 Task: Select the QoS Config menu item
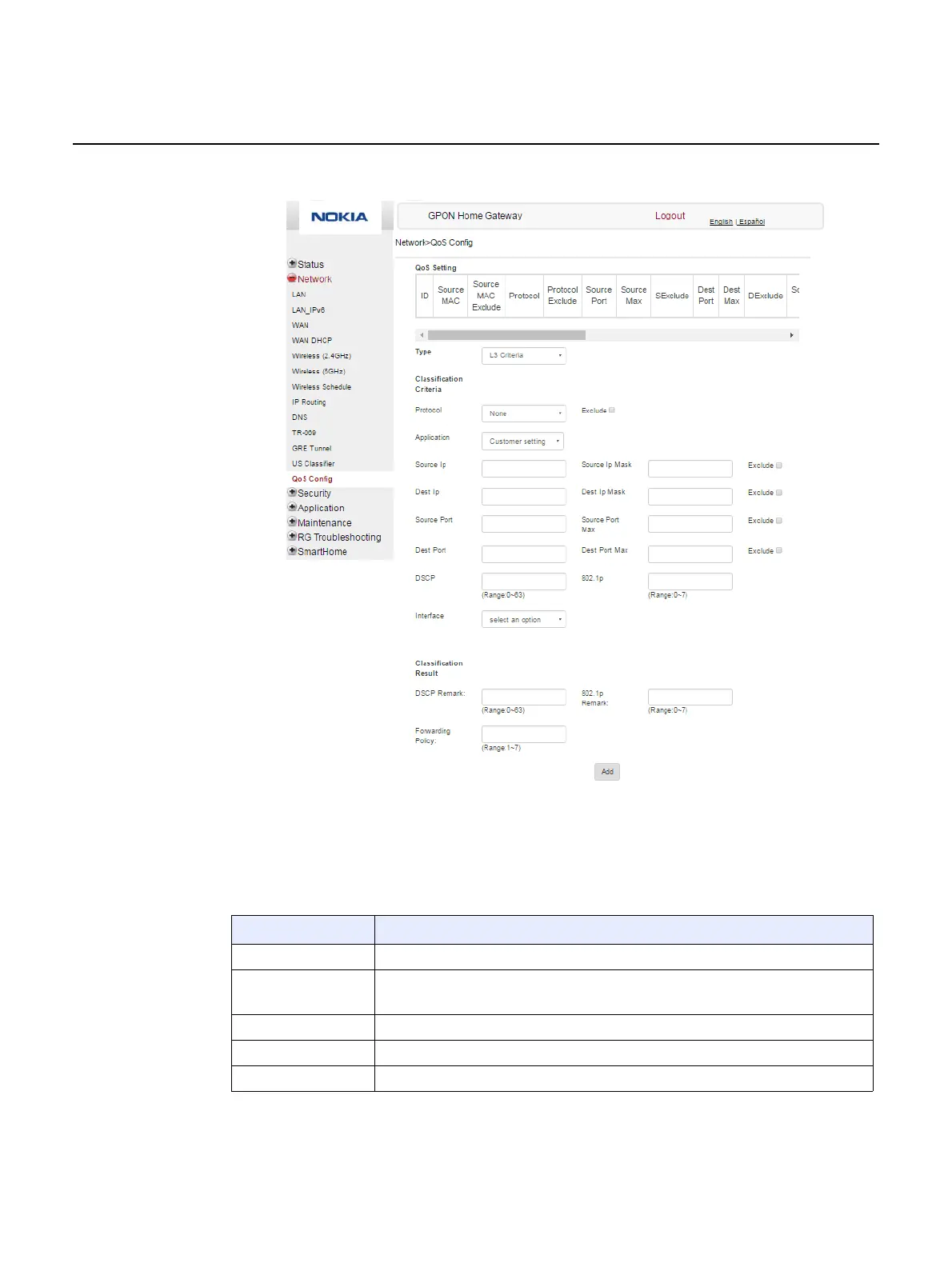point(312,479)
